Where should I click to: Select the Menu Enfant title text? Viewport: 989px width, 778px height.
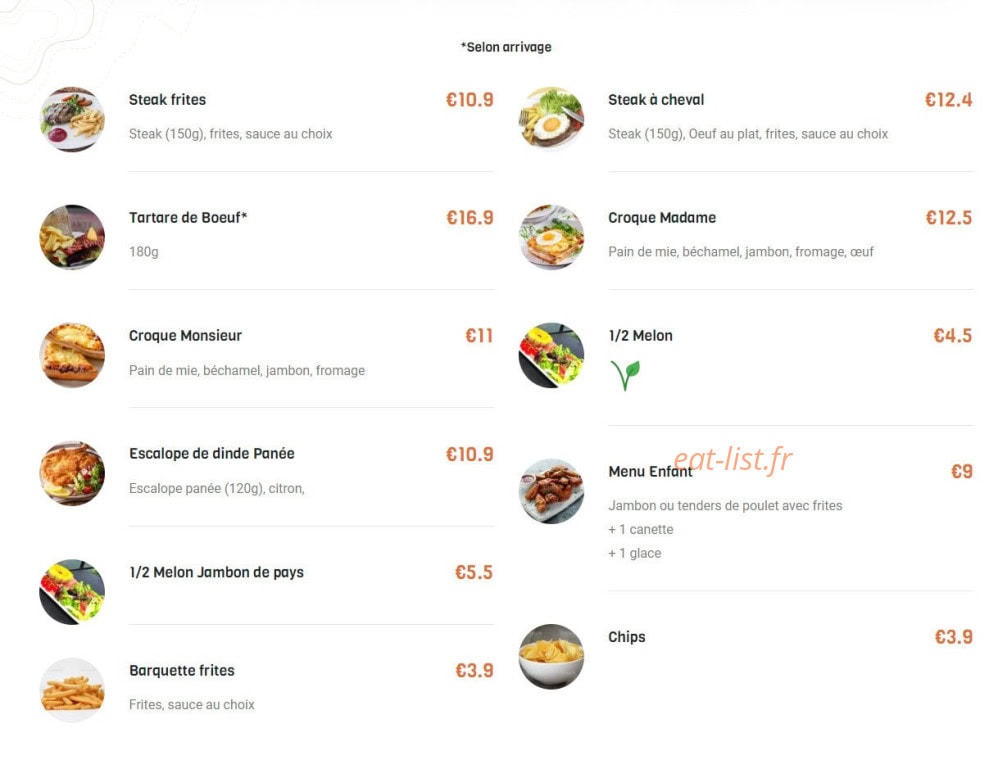(650, 471)
